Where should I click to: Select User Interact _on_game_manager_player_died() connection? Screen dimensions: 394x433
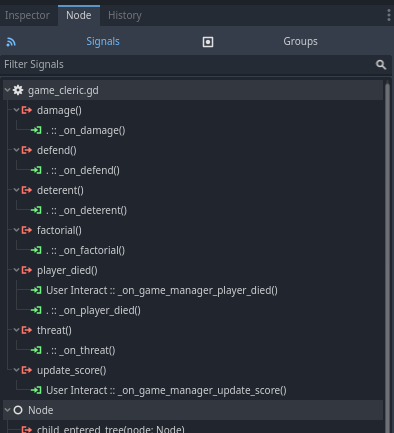click(193, 290)
